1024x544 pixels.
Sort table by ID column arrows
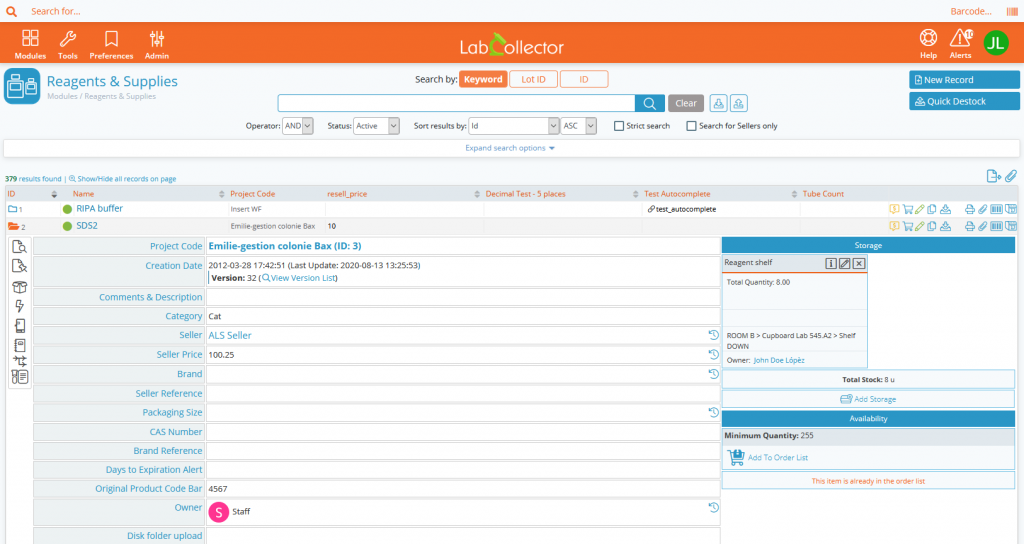tap(54, 194)
